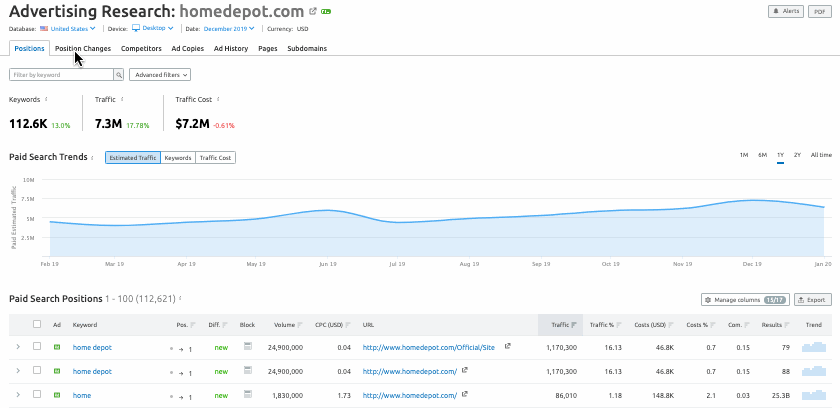Type in the Filter by keyword field
Image resolution: width=840 pixels, height=408 pixels.
(60, 75)
